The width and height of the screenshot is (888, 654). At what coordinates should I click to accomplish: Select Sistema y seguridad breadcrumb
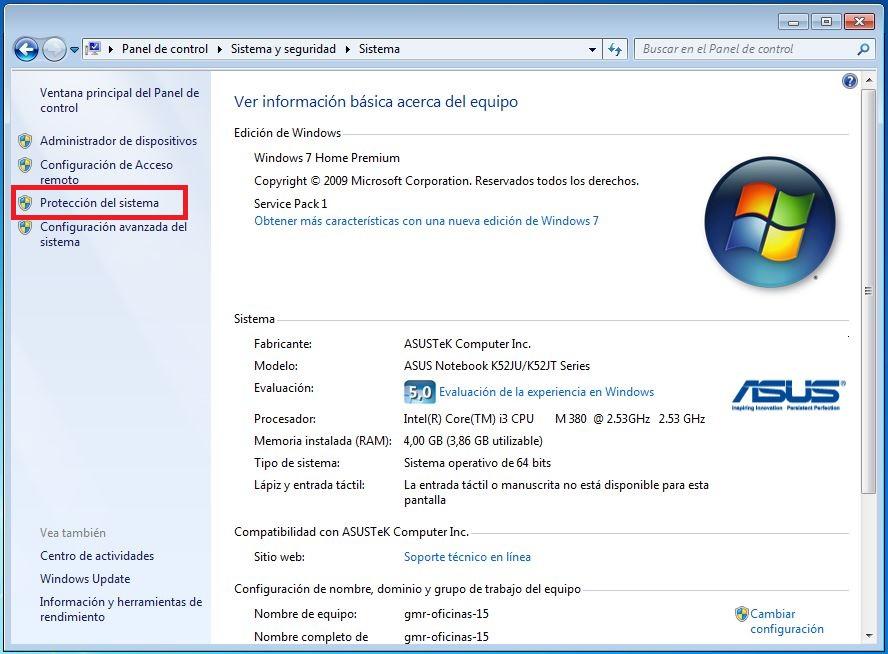click(x=283, y=49)
